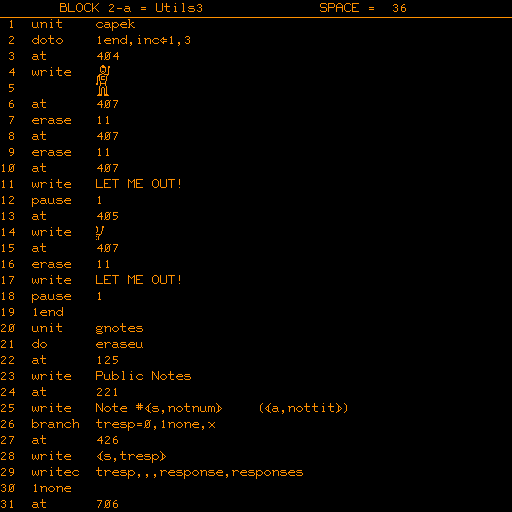Image resolution: width=512 pixels, height=512 pixels.
Task: Click erase command on line 7
Action: 51,120
